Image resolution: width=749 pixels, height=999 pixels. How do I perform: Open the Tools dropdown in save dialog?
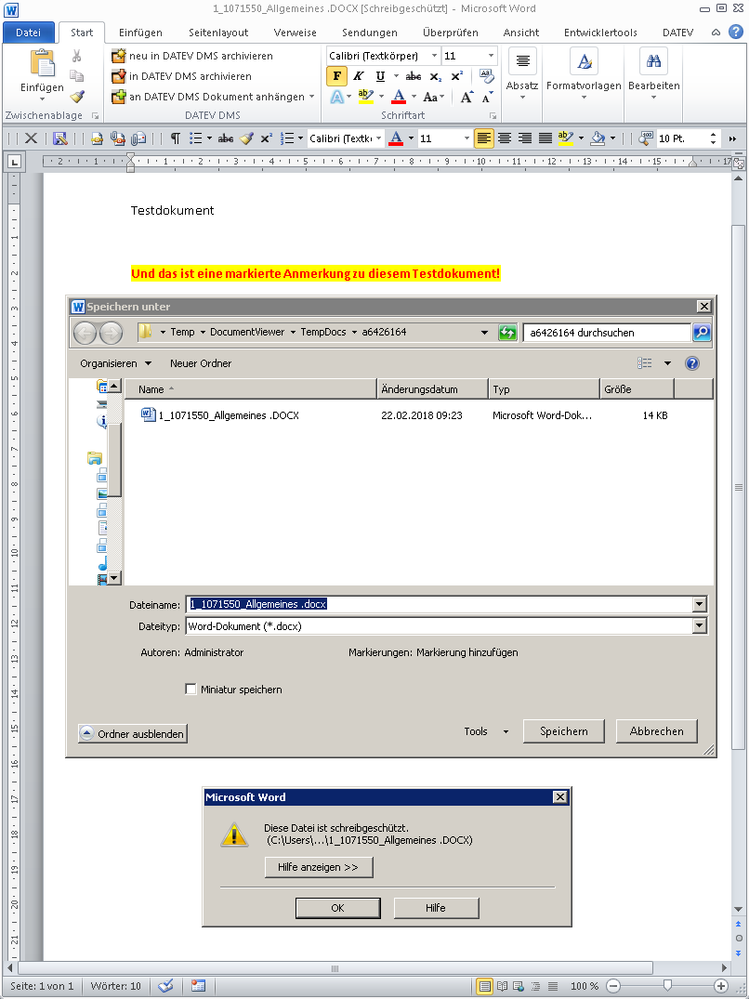(486, 731)
